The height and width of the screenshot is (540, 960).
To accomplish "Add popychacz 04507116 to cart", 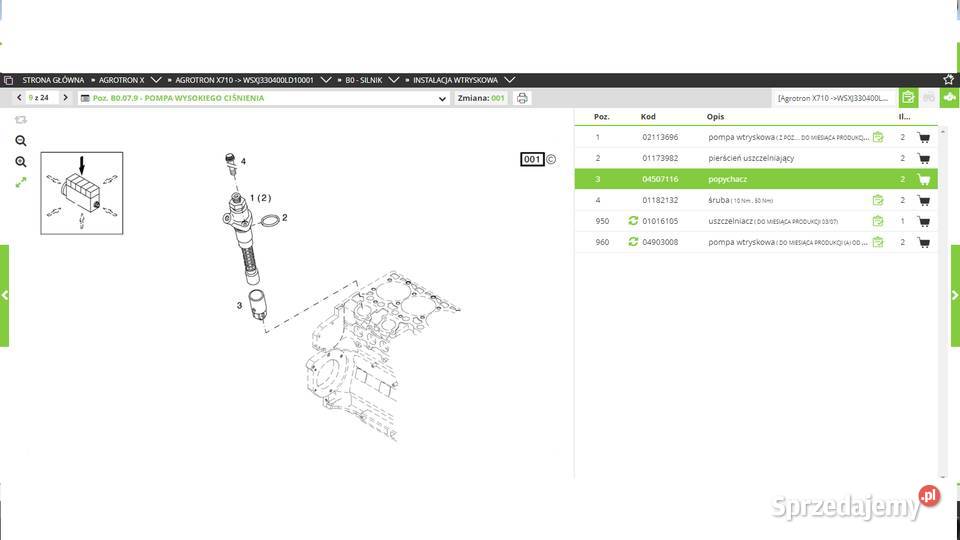I will coord(923,179).
